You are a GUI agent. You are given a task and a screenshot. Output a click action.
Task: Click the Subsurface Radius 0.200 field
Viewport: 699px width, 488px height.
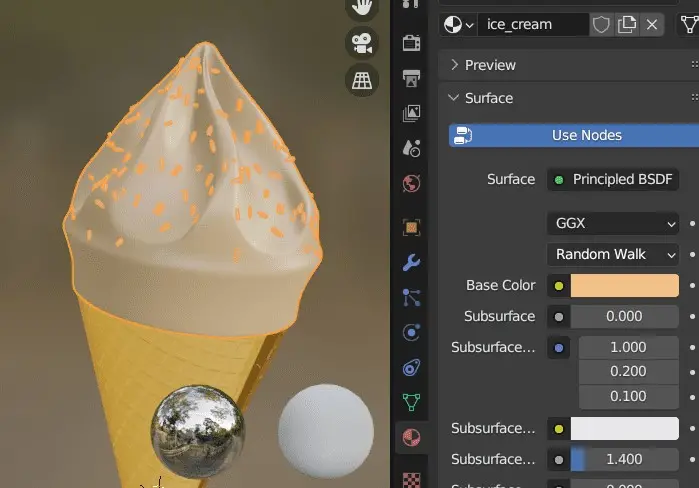[629, 372]
